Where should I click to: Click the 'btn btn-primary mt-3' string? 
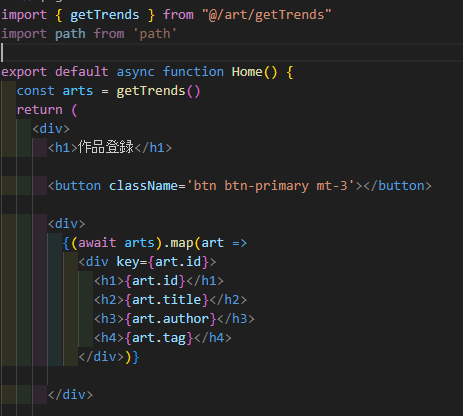271,186
